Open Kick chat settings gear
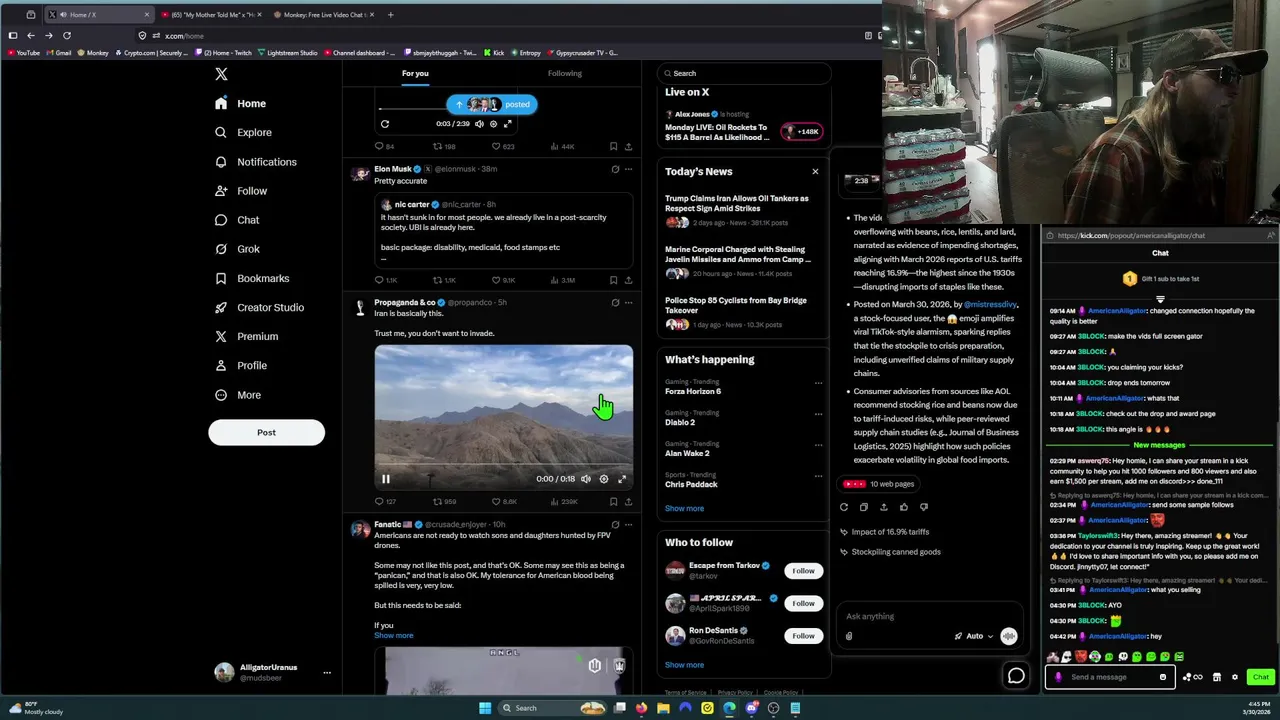The width and height of the screenshot is (1280, 720). pos(1235,677)
